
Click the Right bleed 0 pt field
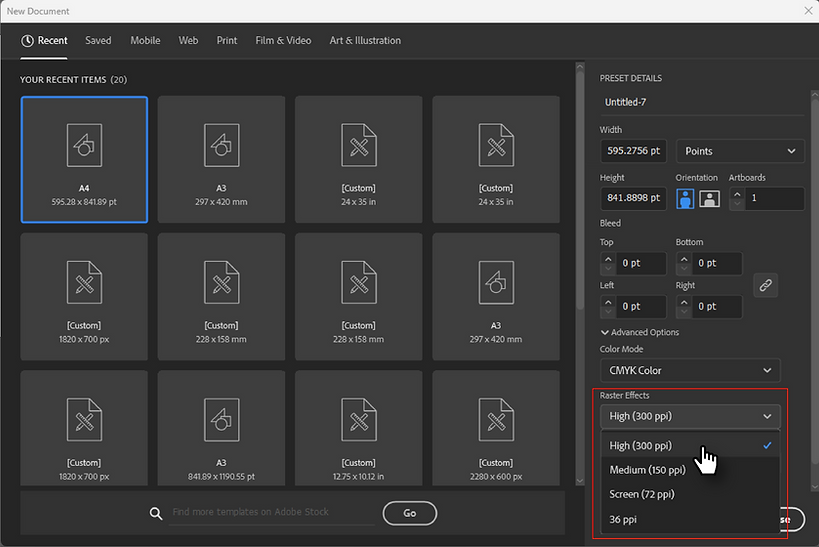tap(717, 307)
